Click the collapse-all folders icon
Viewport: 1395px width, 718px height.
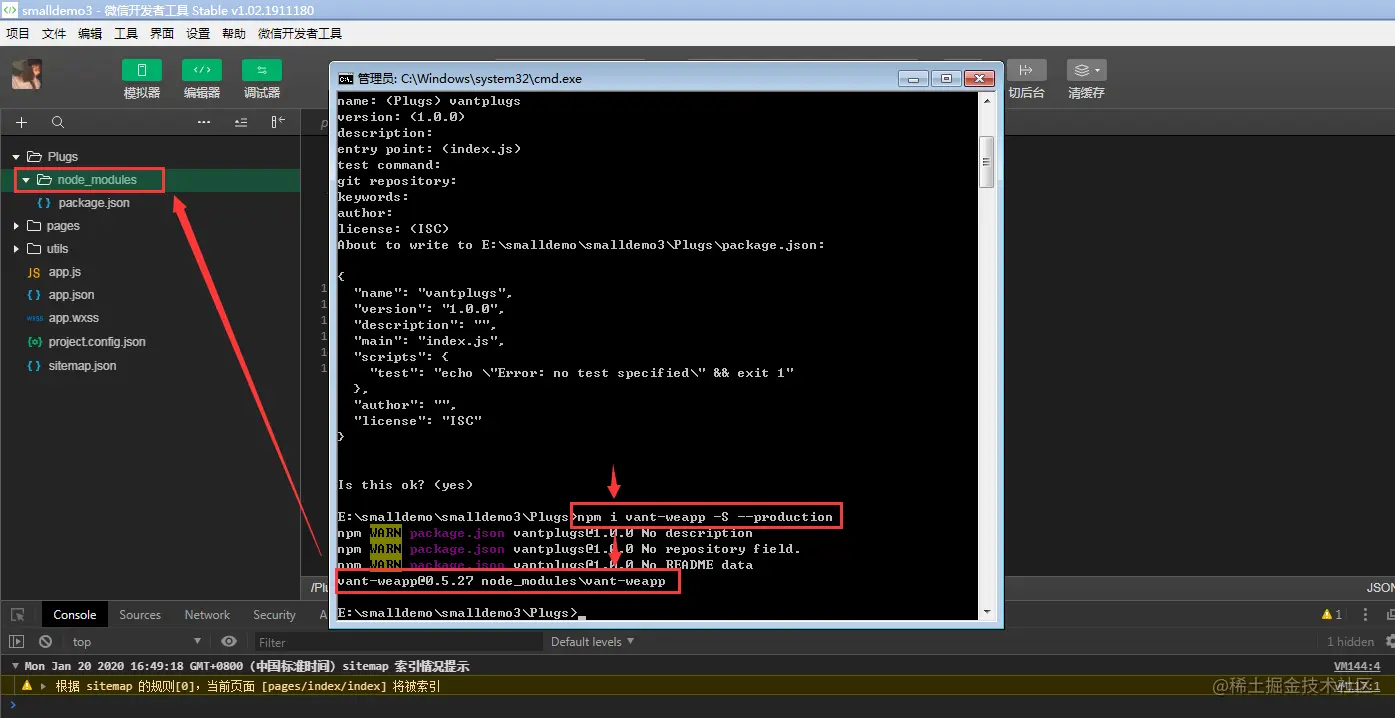(241, 122)
